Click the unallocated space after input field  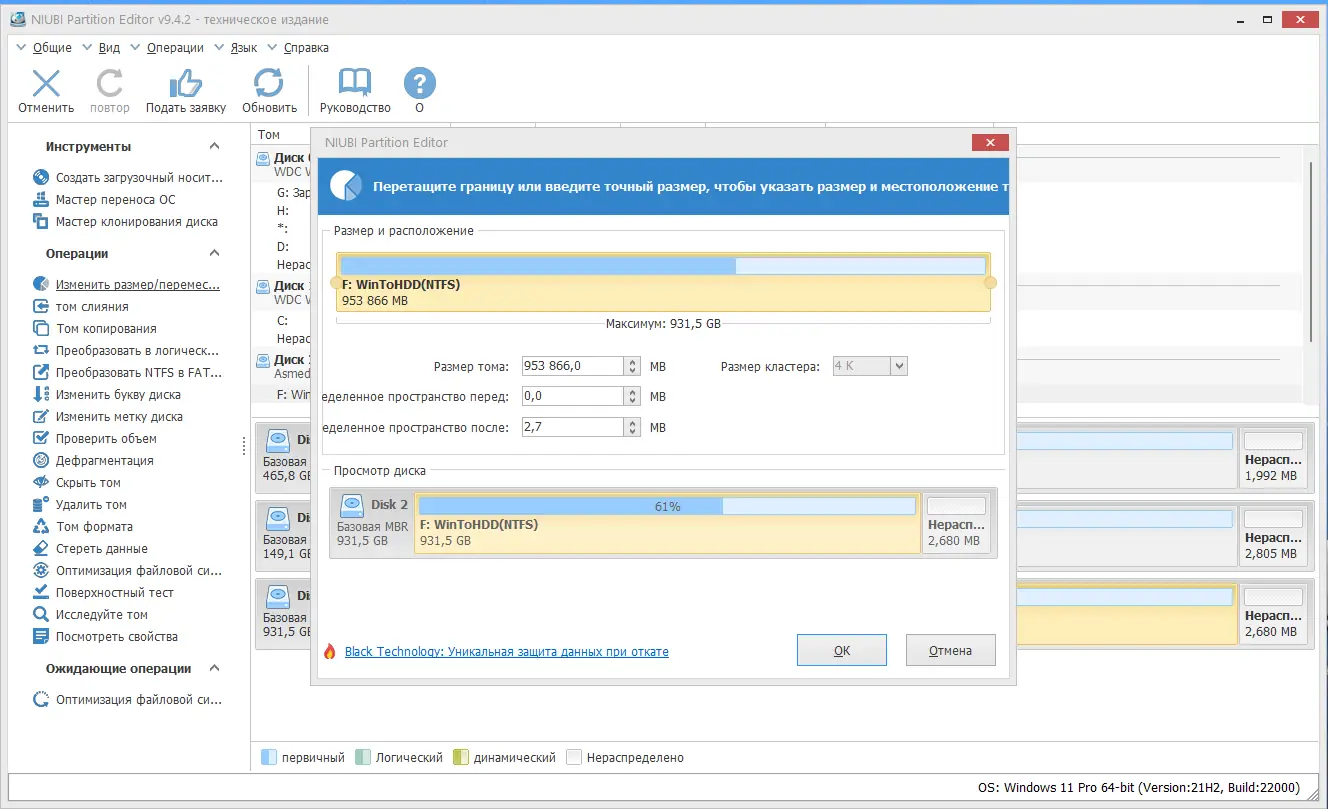point(573,428)
